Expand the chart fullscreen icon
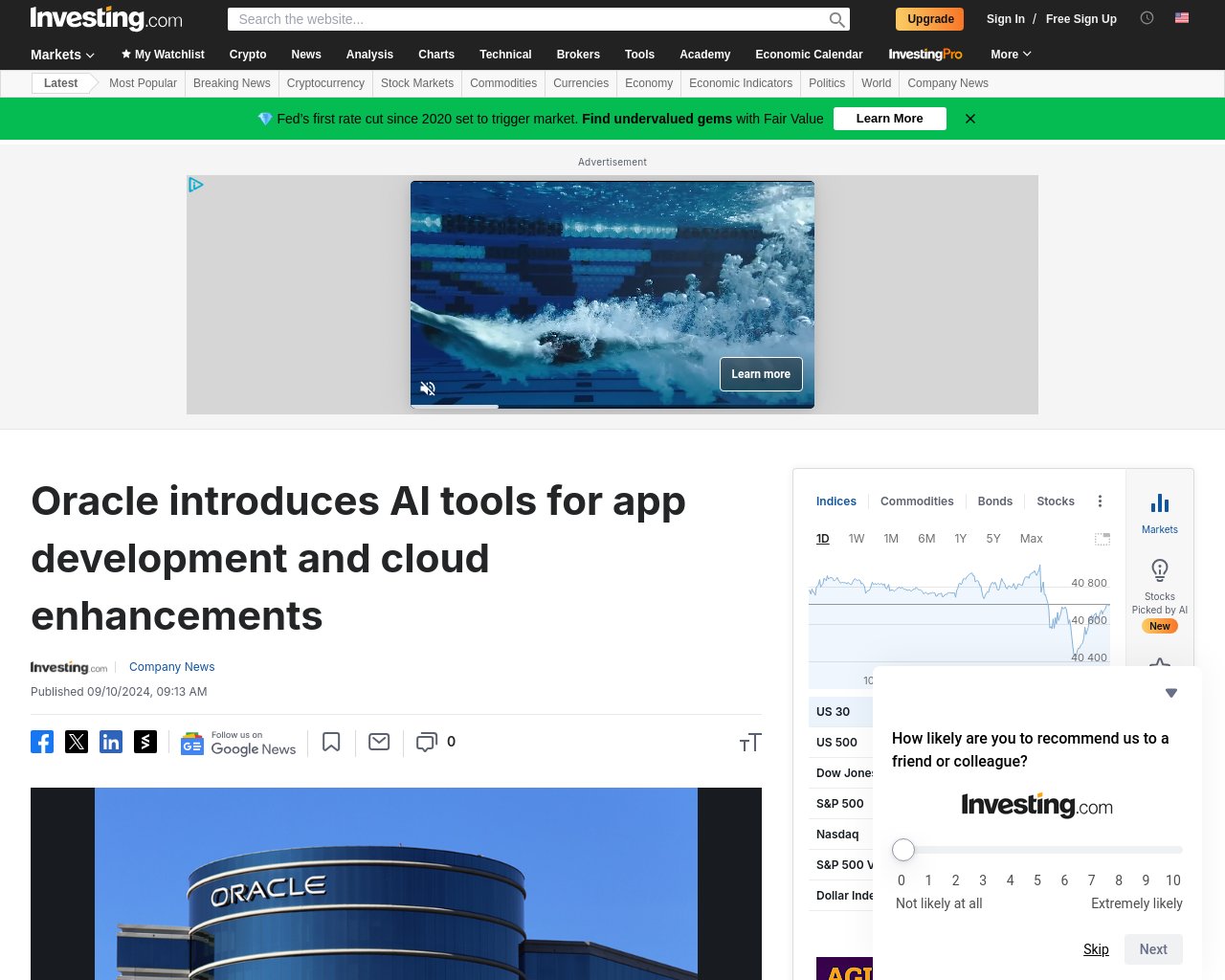 1102,539
